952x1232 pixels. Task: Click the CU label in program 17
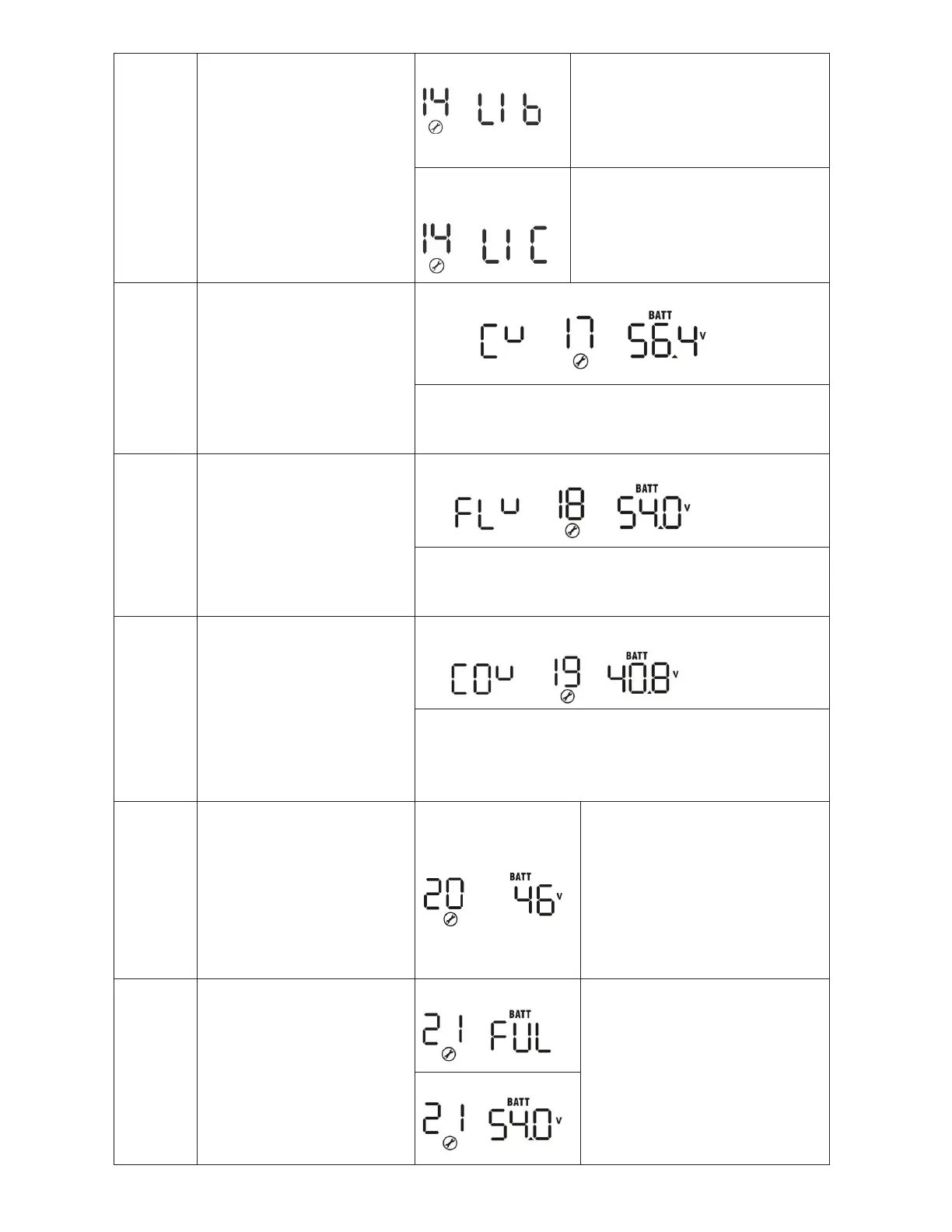point(501,342)
